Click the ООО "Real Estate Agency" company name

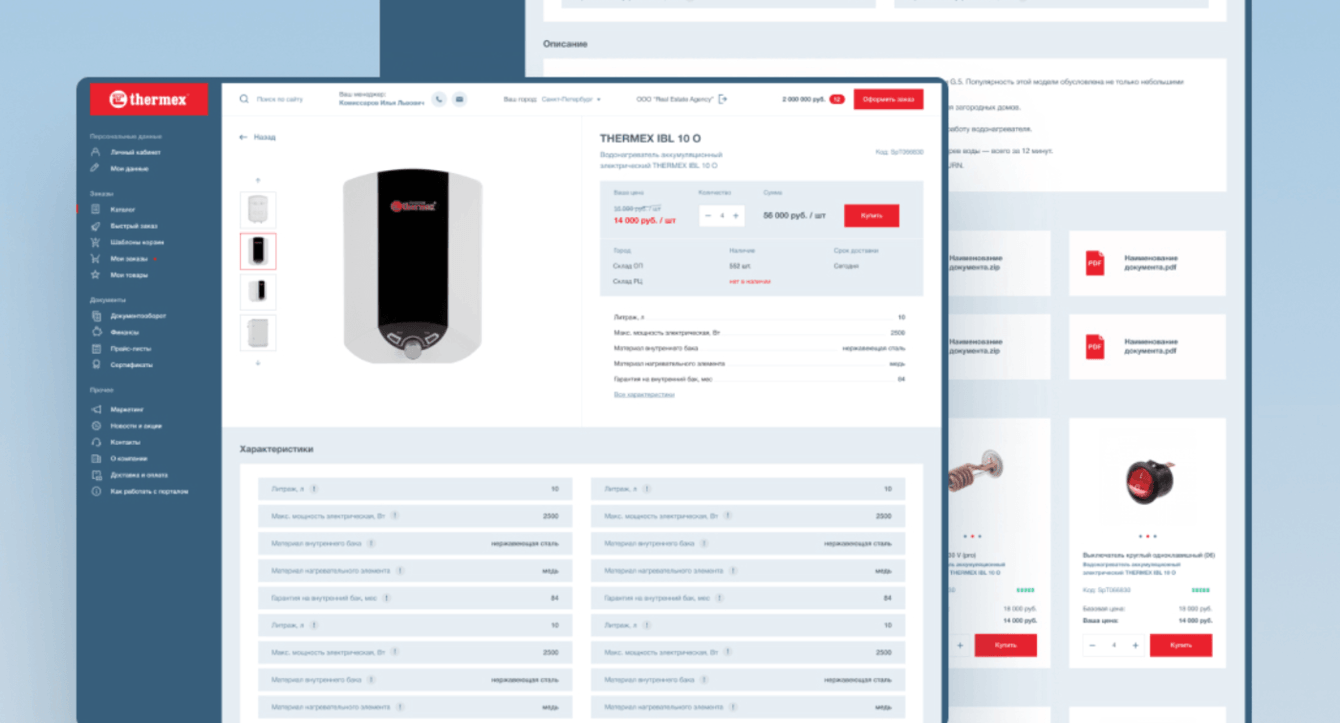675,99
